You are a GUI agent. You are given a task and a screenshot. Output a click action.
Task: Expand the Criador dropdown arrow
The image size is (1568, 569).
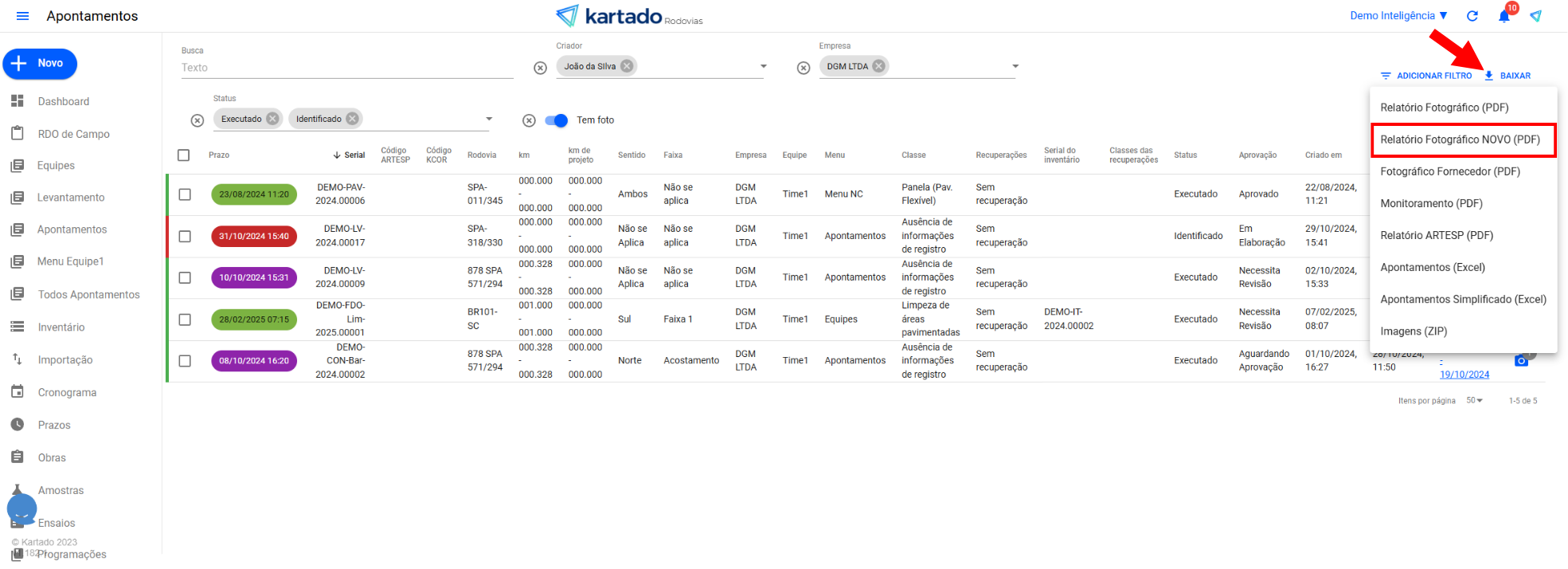763,66
